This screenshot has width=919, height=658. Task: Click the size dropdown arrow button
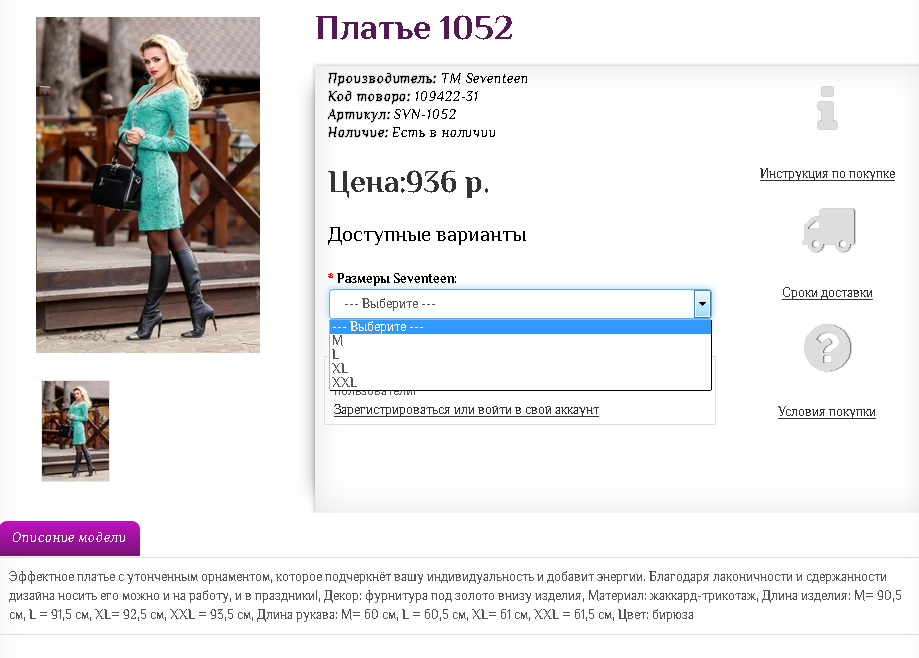pyautogui.click(x=702, y=304)
